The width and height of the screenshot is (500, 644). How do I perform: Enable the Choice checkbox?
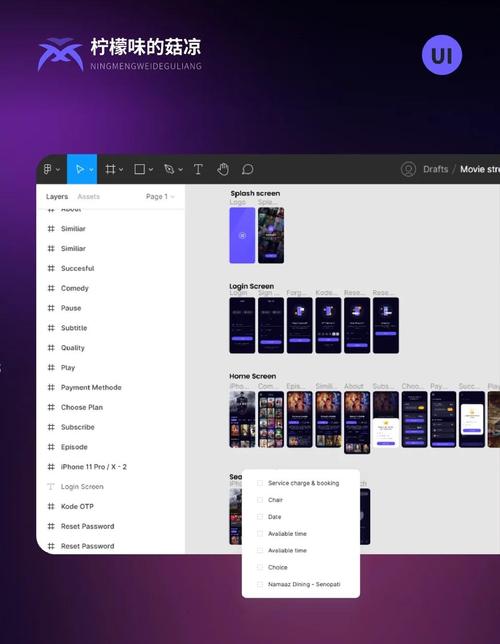[260, 567]
